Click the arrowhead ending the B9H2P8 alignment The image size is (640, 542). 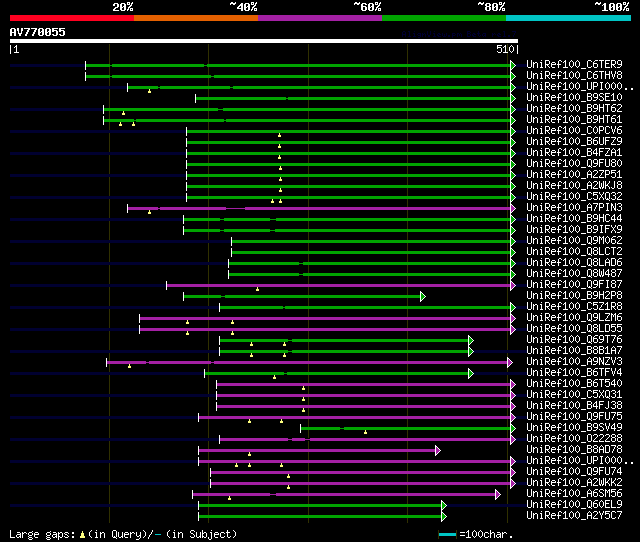(x=423, y=296)
